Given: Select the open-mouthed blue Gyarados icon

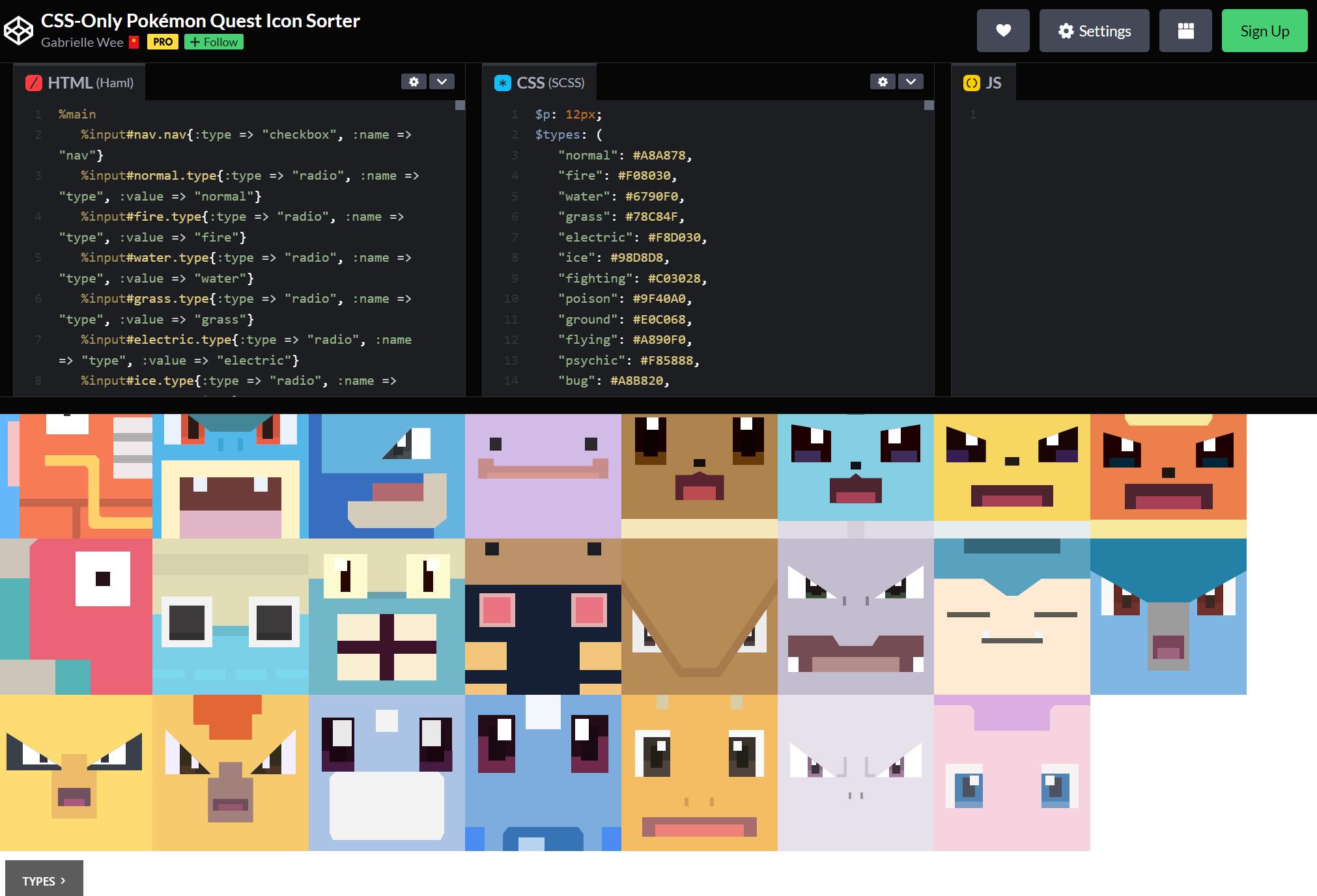Looking at the screenshot, I should pos(231,476).
